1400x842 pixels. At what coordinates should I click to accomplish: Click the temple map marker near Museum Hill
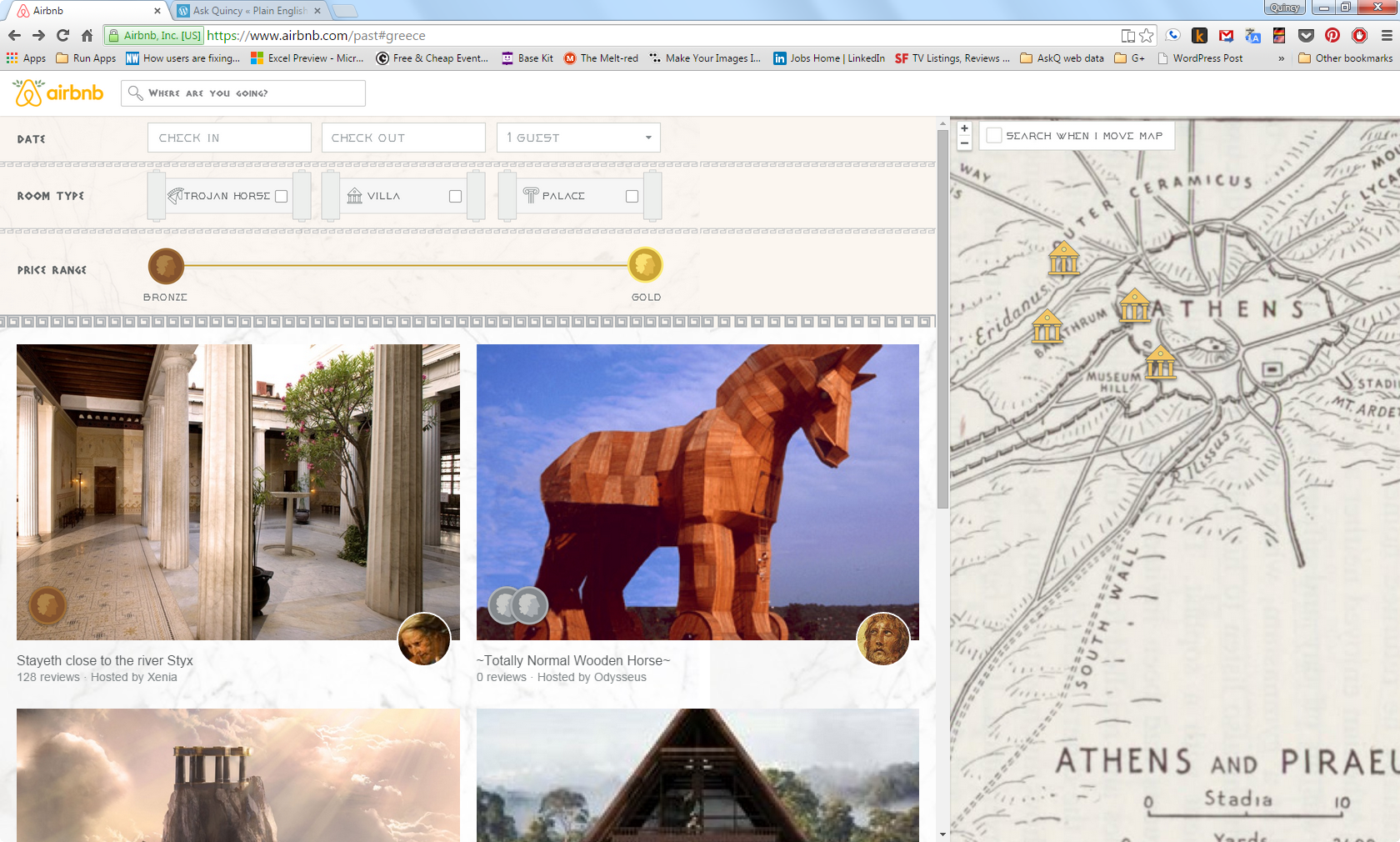coord(1160,363)
